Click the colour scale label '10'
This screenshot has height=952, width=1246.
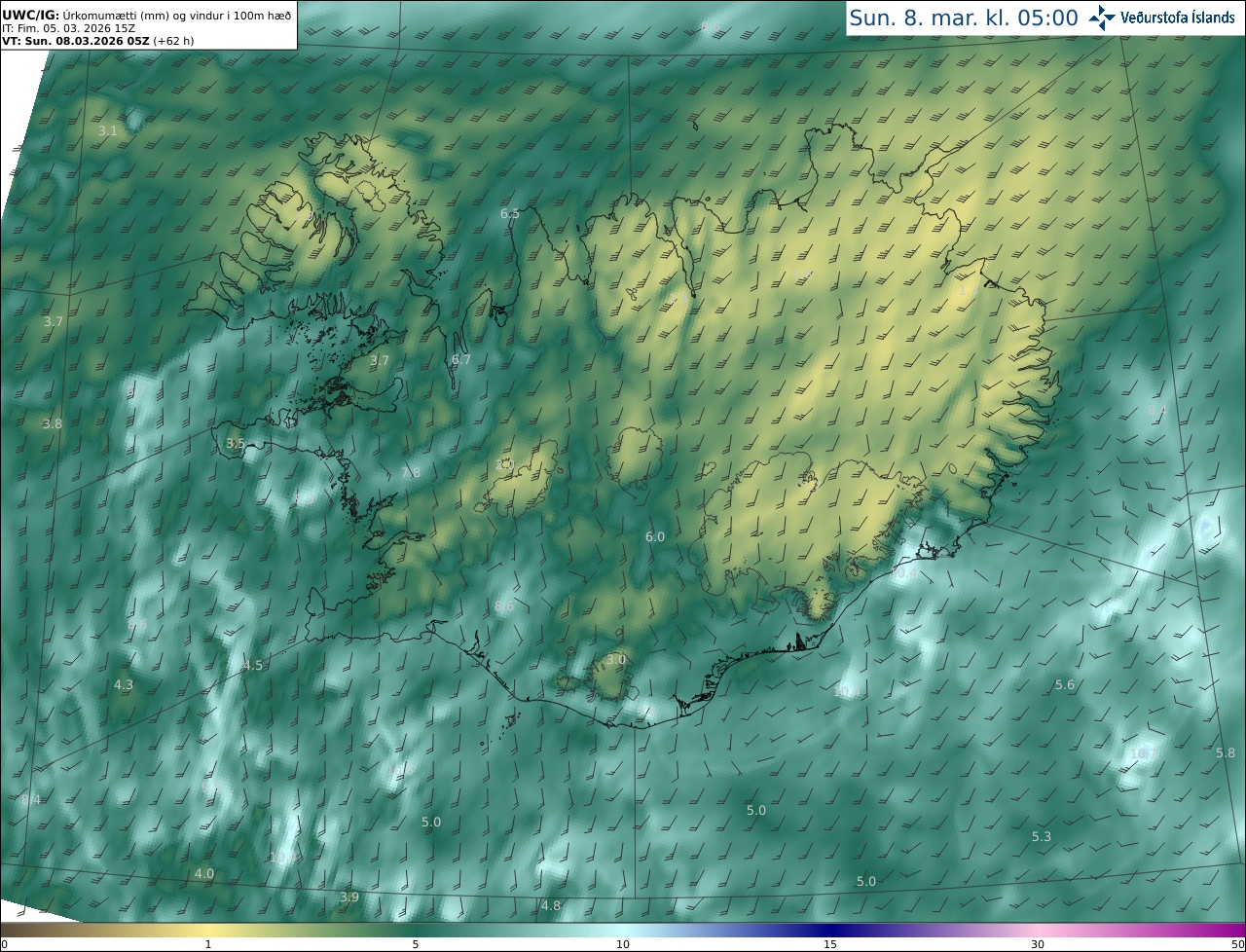[x=623, y=944]
